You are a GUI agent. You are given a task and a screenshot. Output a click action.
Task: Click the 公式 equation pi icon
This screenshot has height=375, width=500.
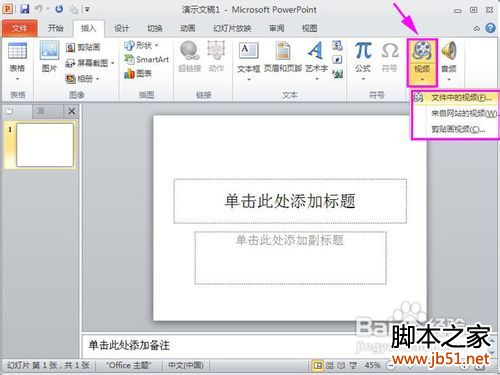point(363,51)
